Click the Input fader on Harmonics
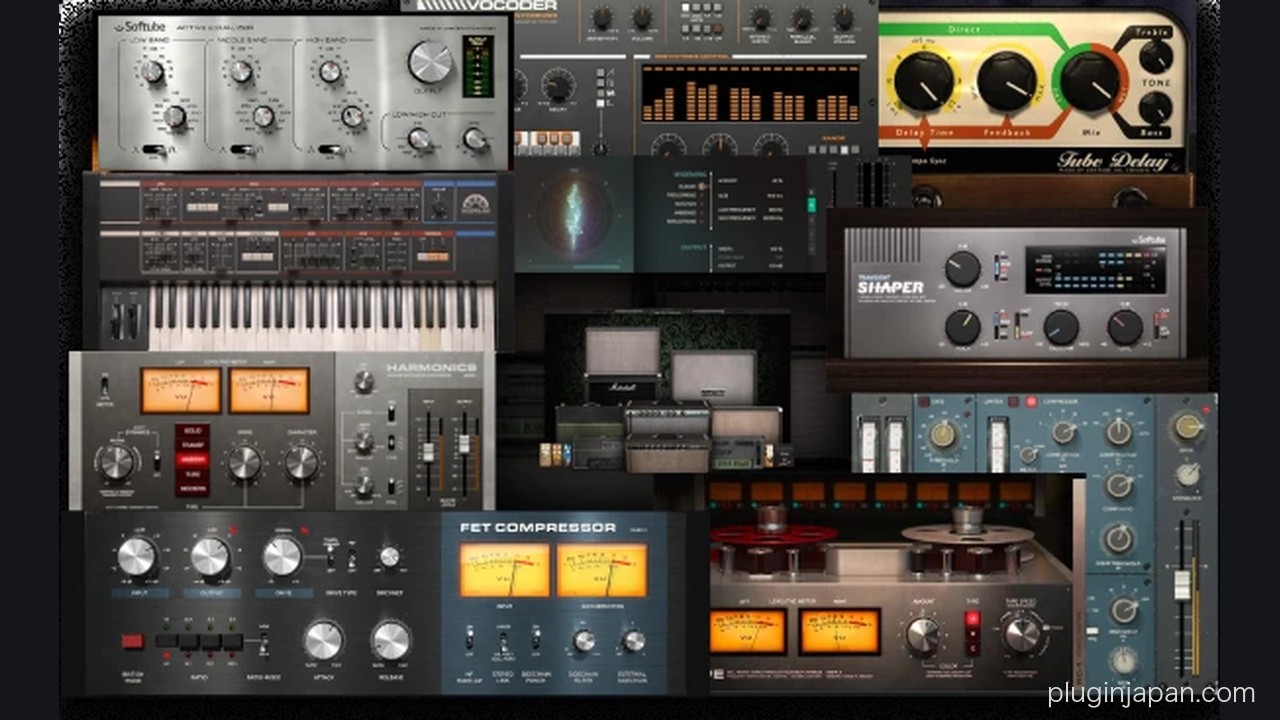Viewport: 1280px width, 720px height. [427, 452]
